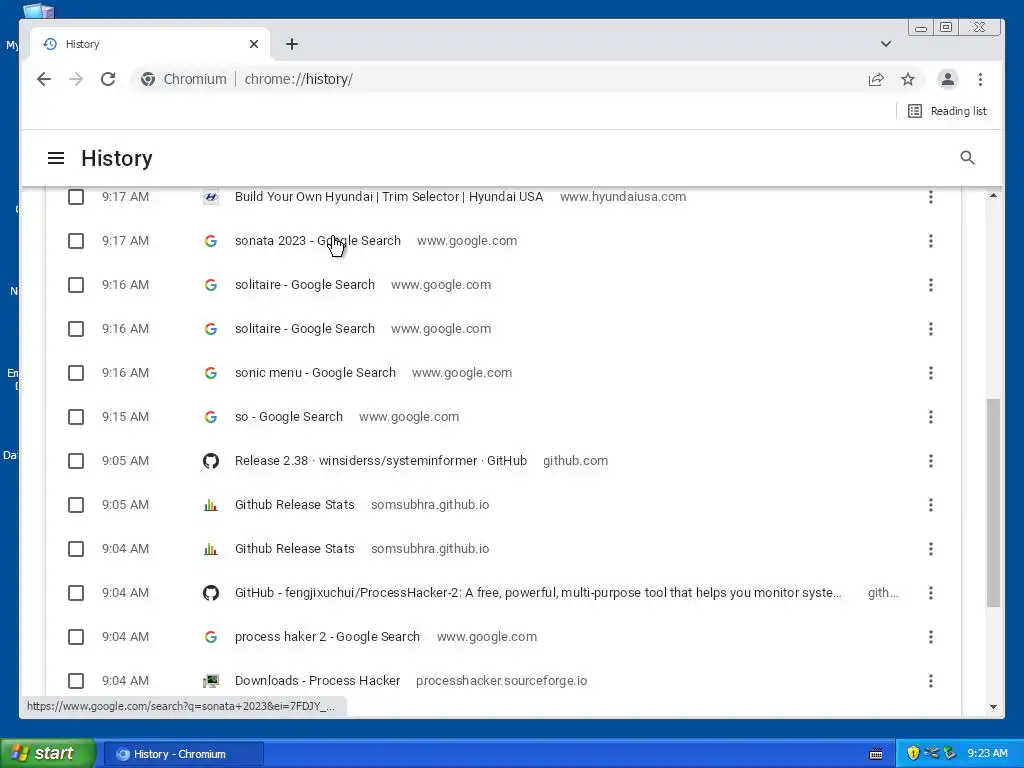1024x768 pixels.
Task: Open actions menu for sonata 2023 entry
Action: point(931,241)
